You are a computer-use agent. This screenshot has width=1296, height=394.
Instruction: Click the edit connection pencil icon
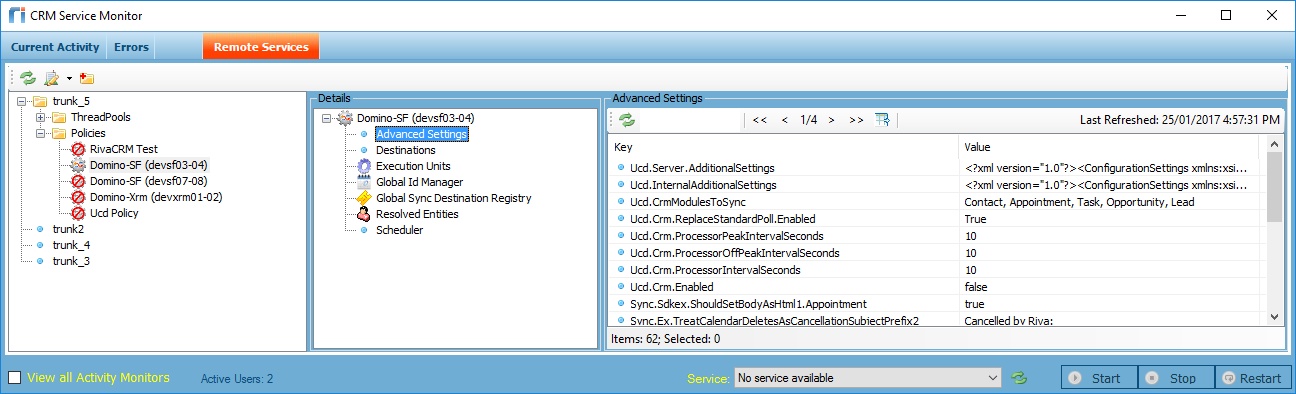click(x=51, y=77)
